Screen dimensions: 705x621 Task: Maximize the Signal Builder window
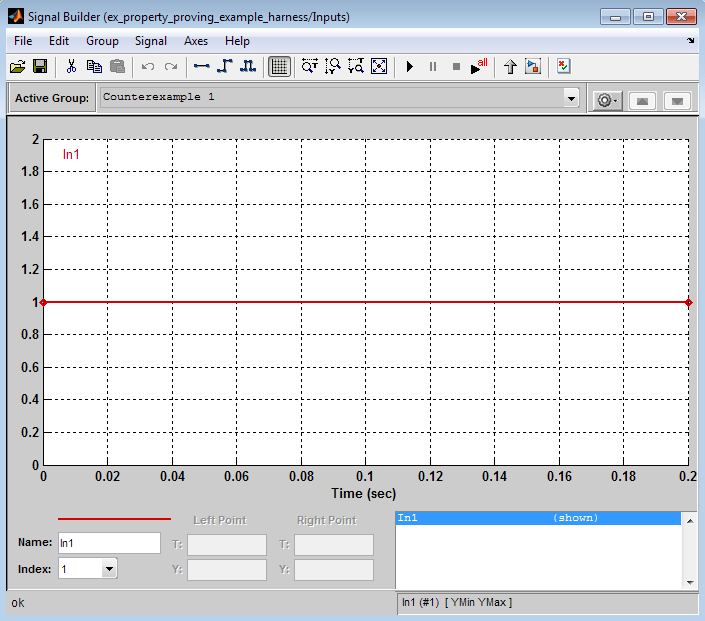coord(648,17)
